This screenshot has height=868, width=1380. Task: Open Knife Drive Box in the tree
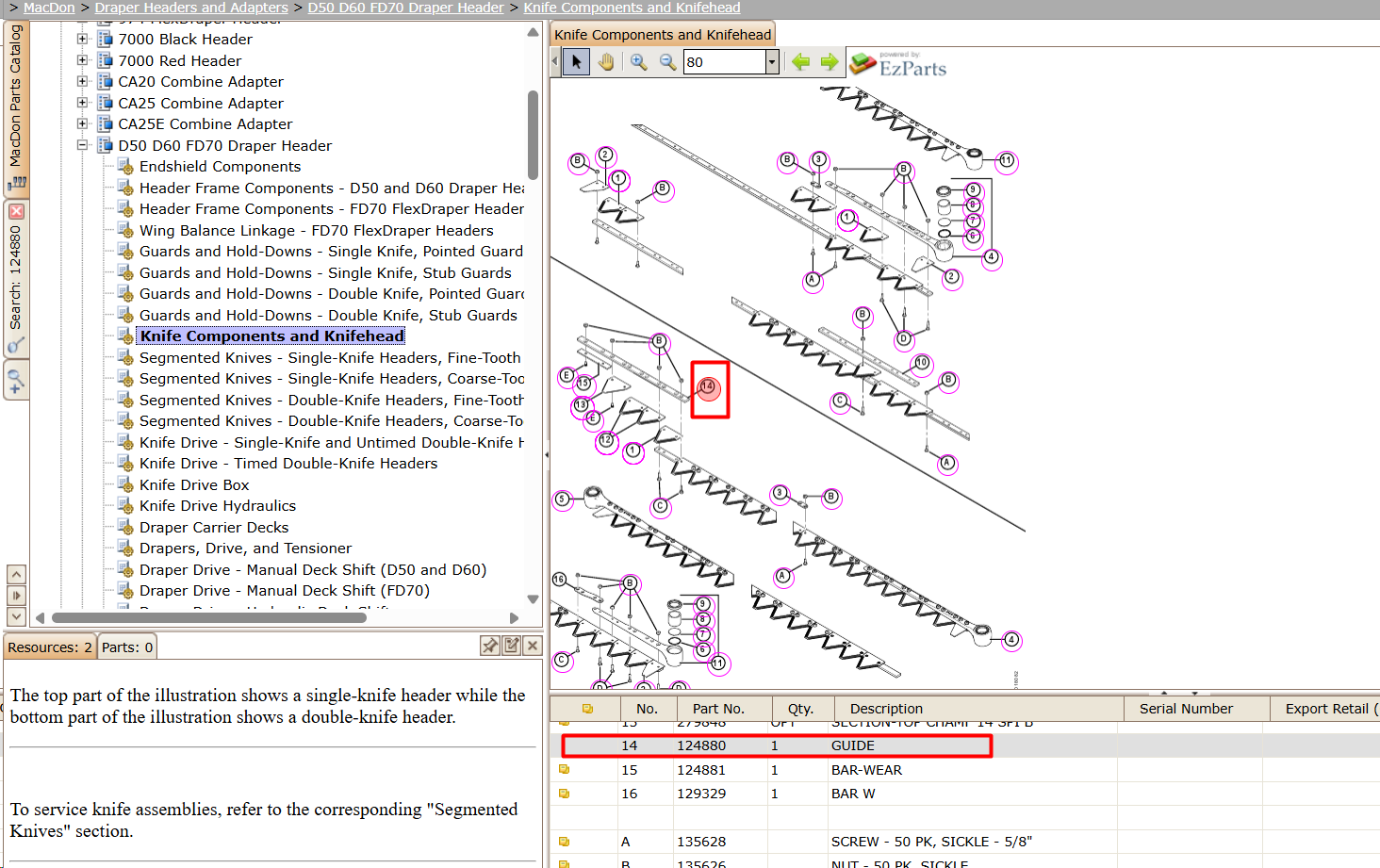coord(194,484)
